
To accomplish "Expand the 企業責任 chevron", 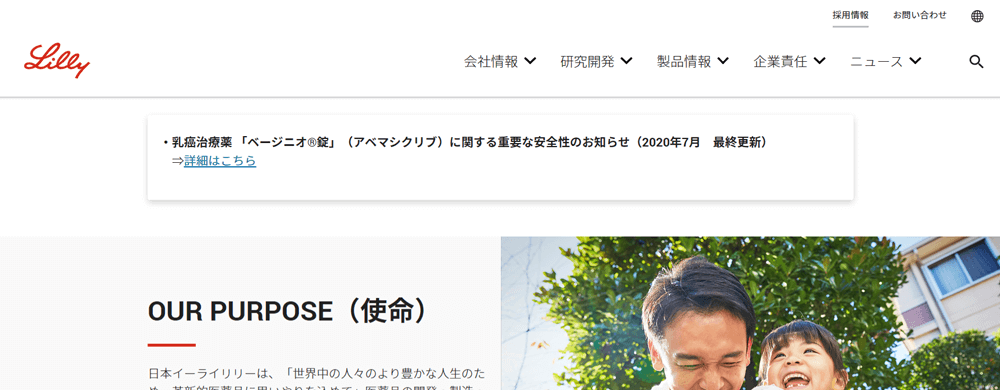I will coord(820,61).
